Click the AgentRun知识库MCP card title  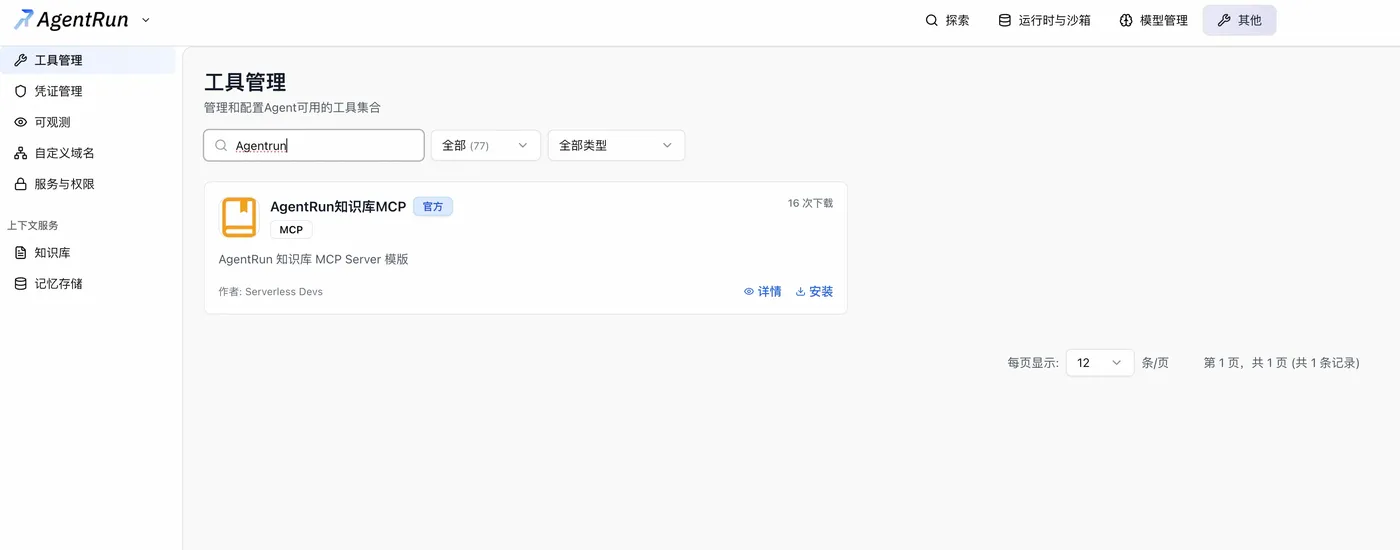pos(338,207)
